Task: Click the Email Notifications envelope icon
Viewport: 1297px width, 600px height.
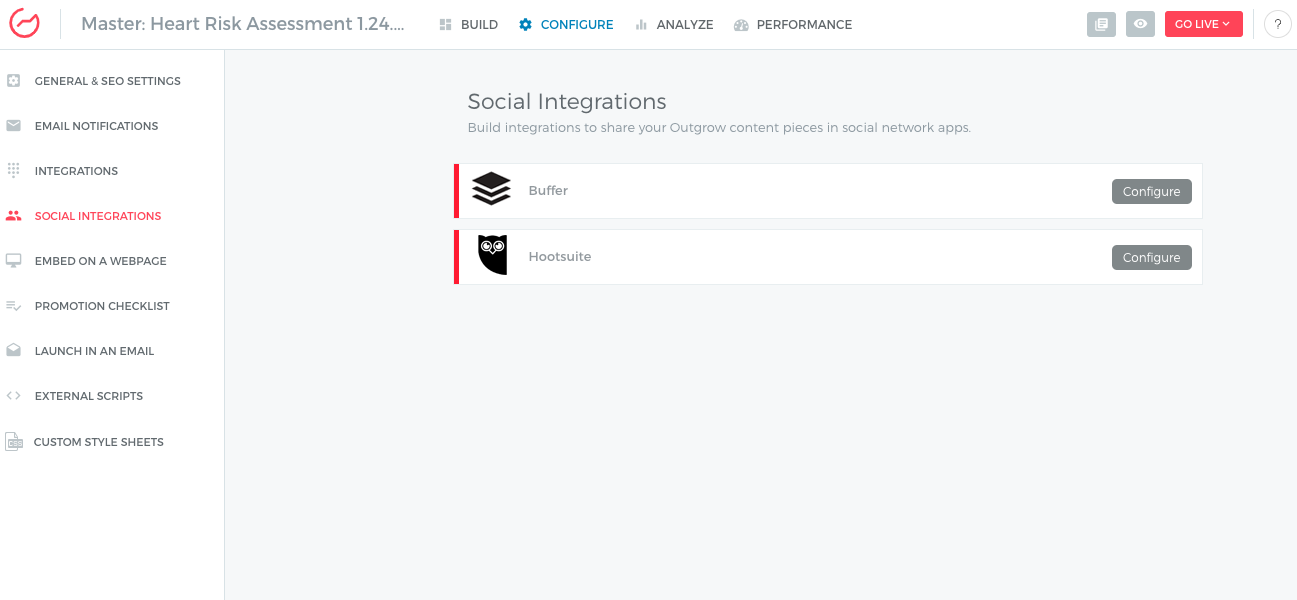Action: click(14, 126)
